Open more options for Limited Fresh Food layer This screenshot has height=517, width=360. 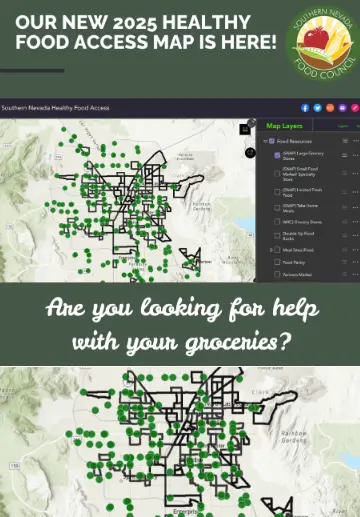tap(356, 192)
